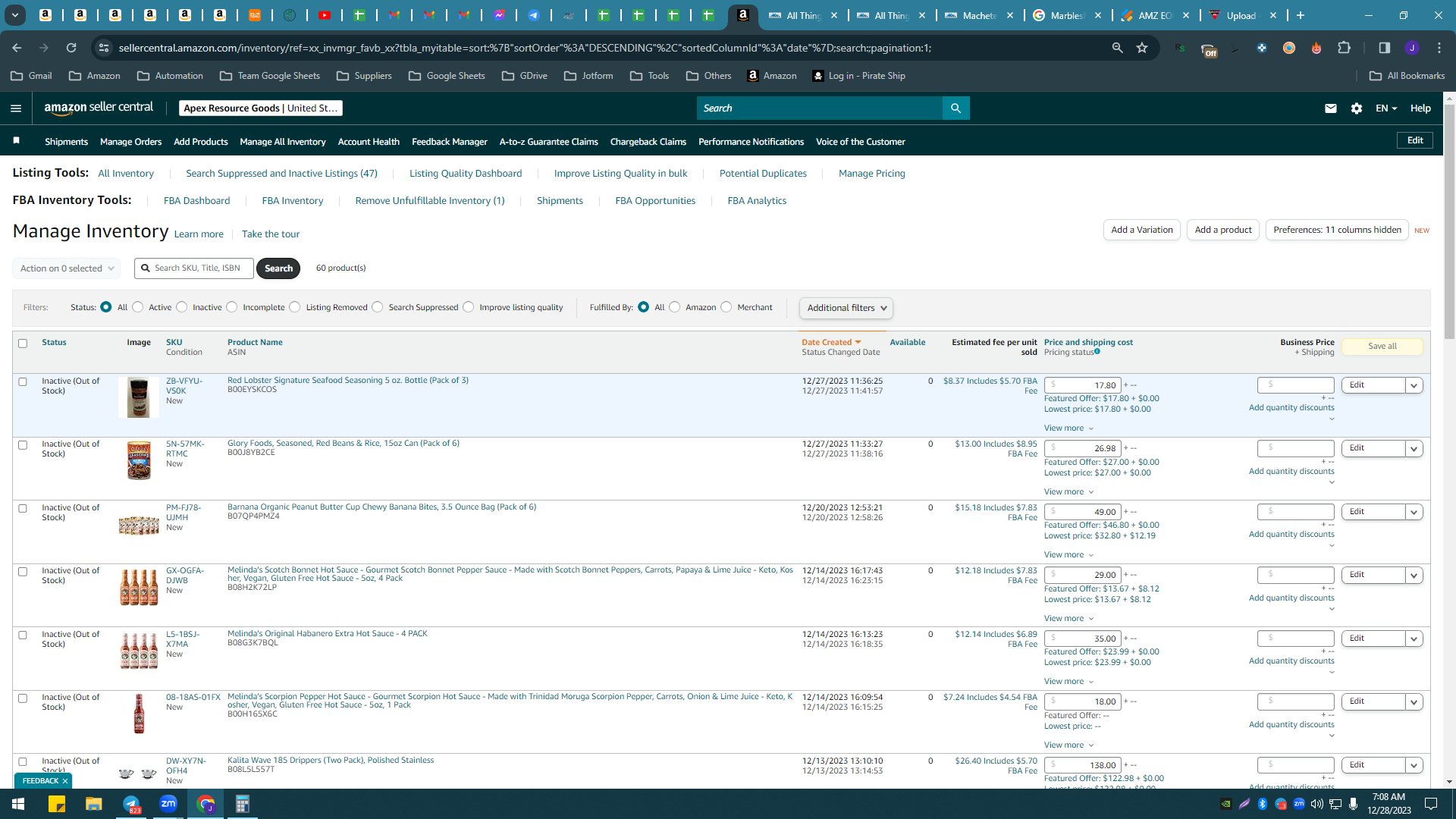Sort by Date Created column arrow
This screenshot has width=1456, height=819.
click(x=858, y=343)
